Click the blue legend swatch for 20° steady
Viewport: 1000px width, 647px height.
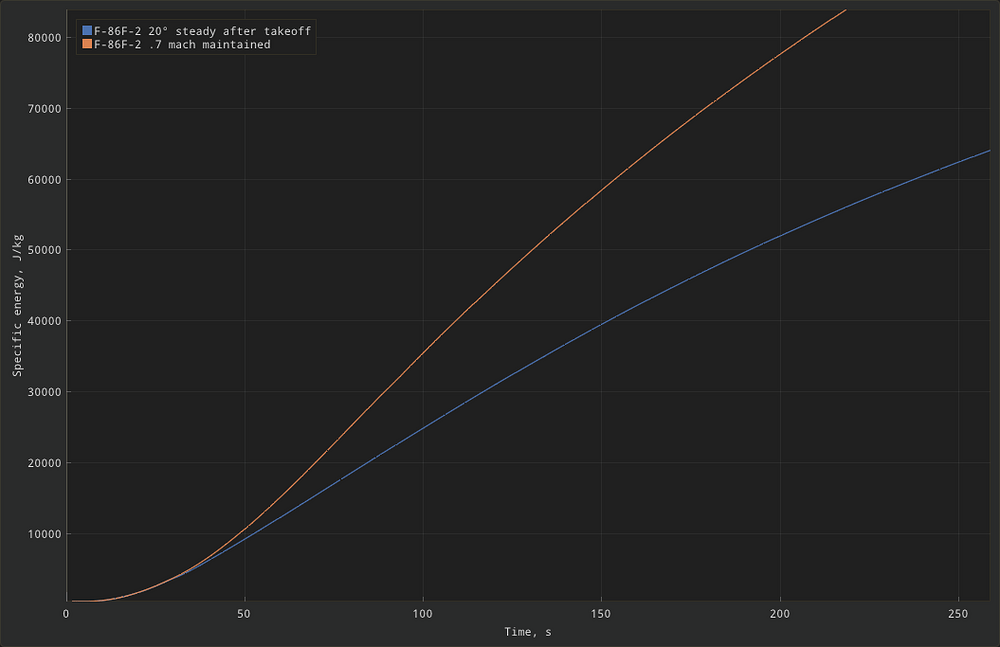click(x=87, y=31)
